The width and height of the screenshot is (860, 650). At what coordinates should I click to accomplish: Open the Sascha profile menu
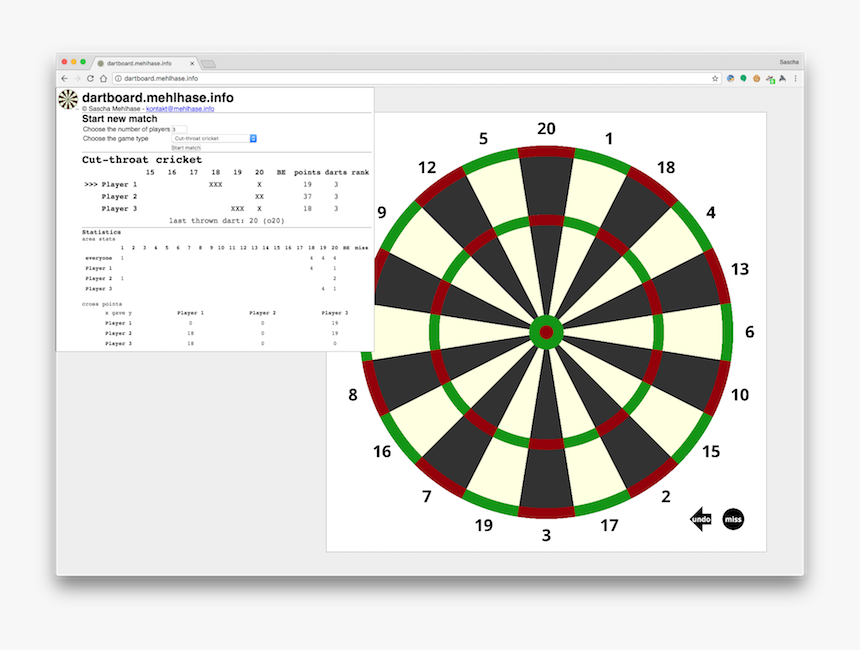[789, 61]
